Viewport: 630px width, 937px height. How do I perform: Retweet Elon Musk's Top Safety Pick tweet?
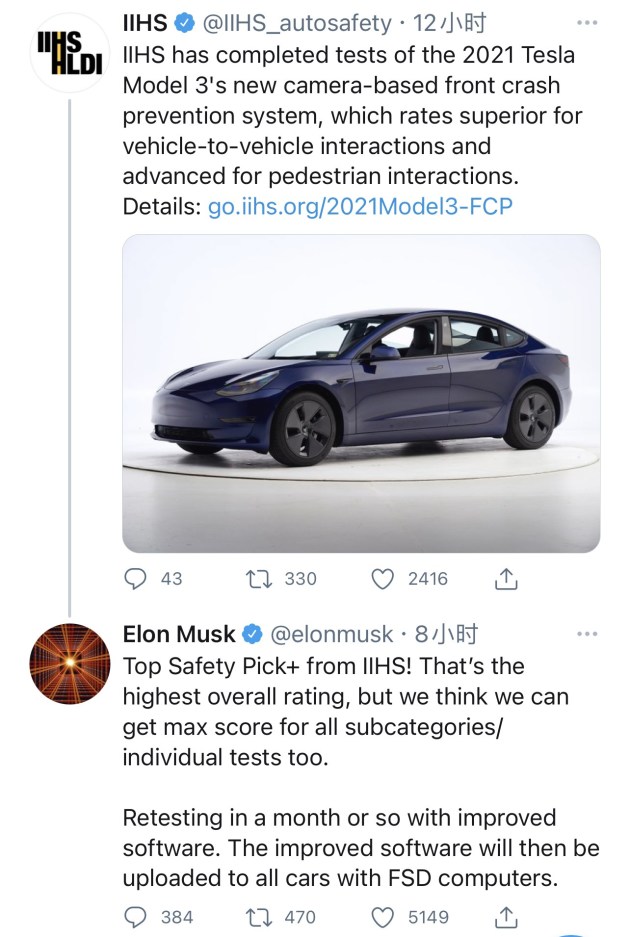point(255,916)
